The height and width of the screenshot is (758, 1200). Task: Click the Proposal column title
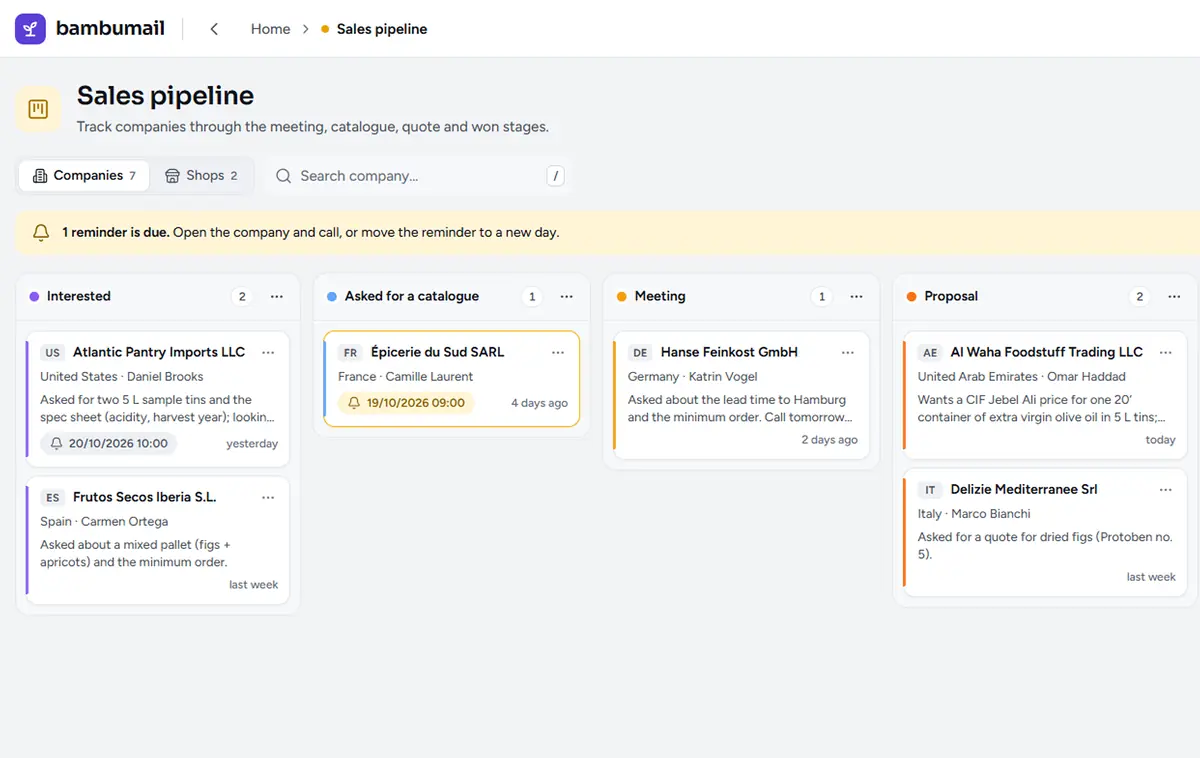tap(951, 296)
